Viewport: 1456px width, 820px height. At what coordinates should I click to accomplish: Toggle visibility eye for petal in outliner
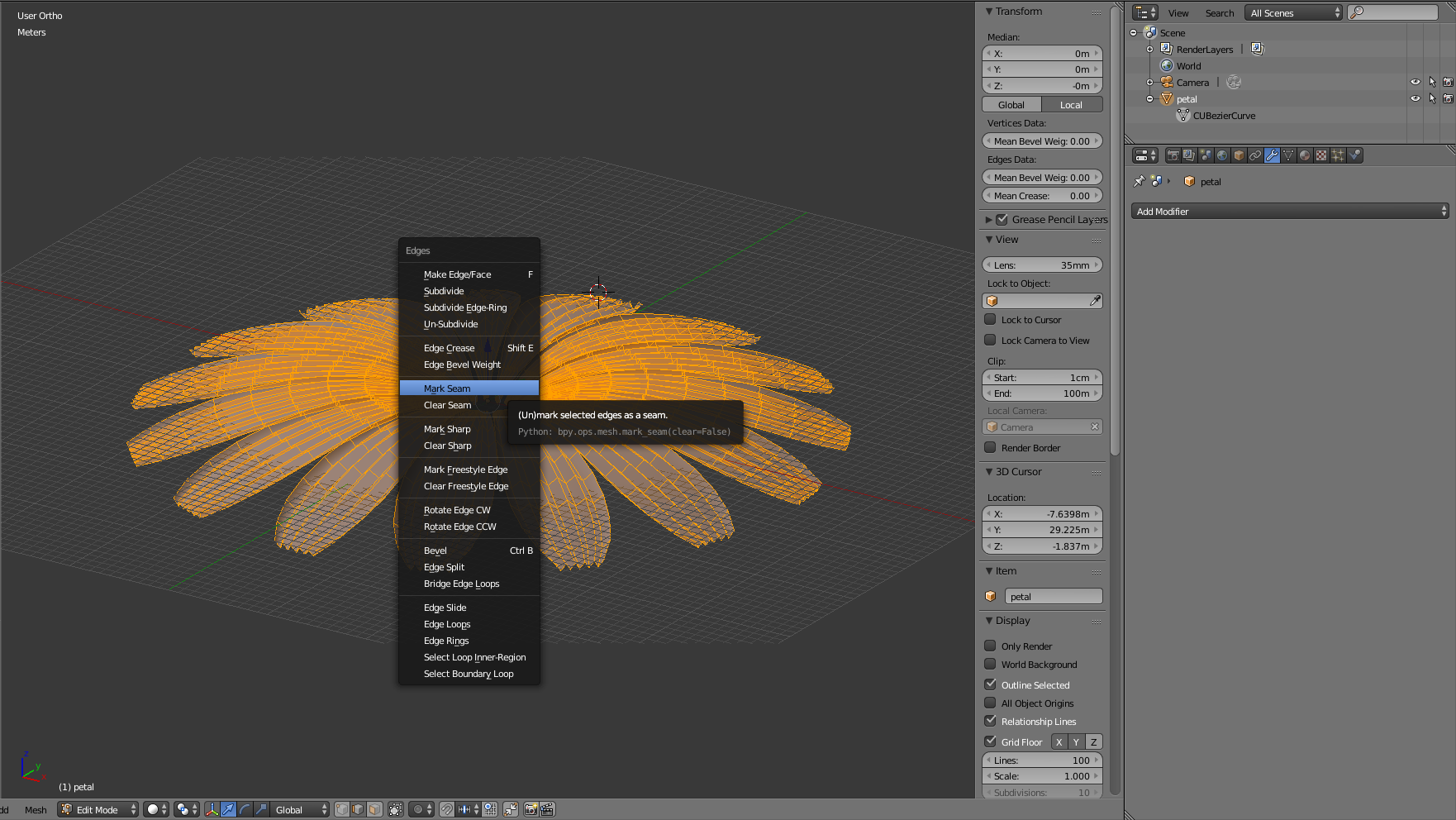click(x=1415, y=98)
